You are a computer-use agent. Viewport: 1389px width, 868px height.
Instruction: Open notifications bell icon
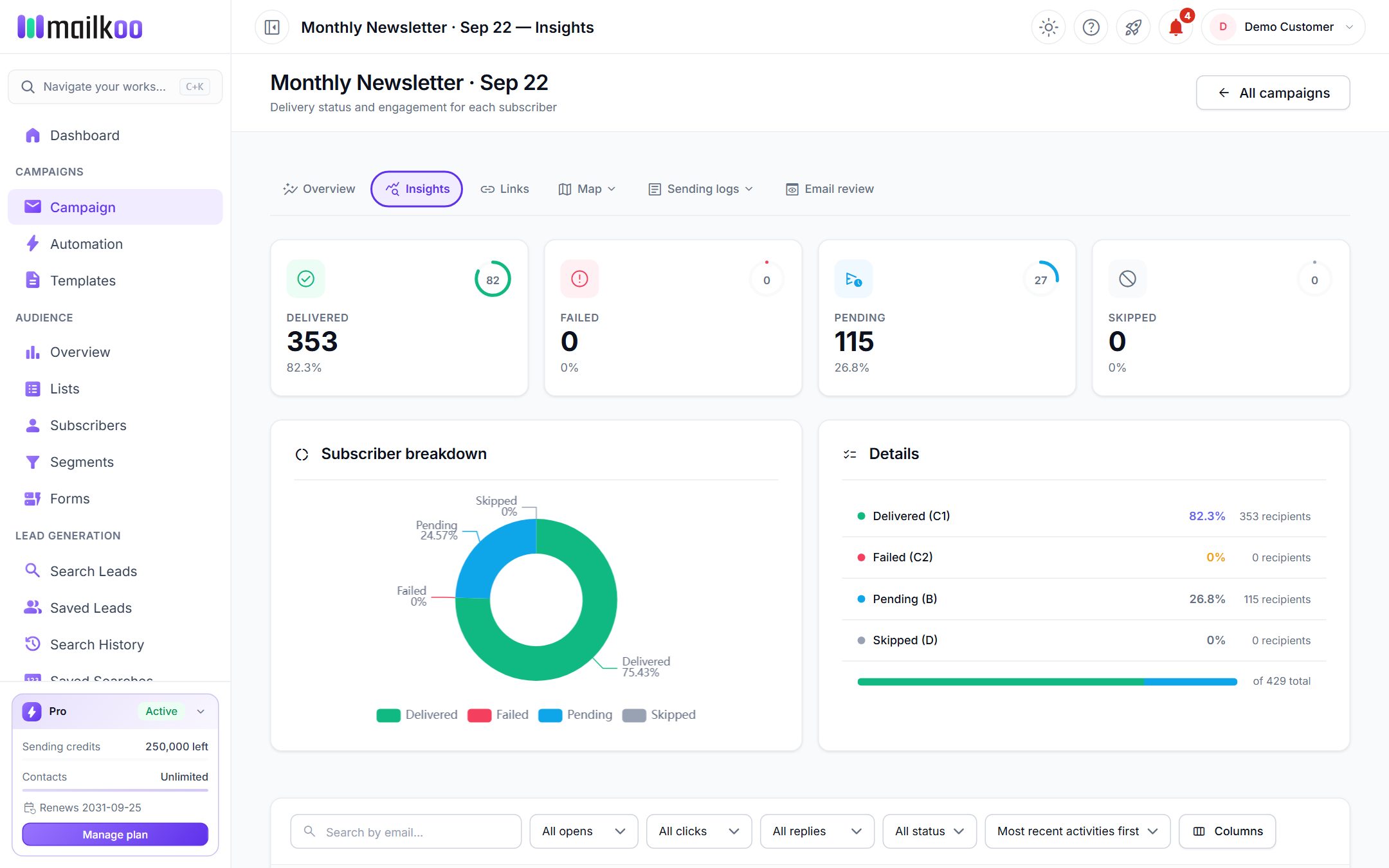(x=1176, y=27)
